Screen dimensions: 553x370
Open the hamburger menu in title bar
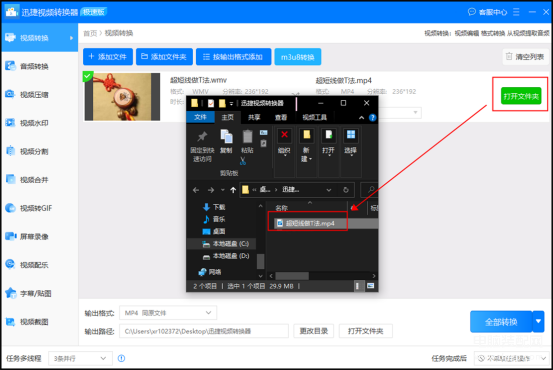pos(516,12)
